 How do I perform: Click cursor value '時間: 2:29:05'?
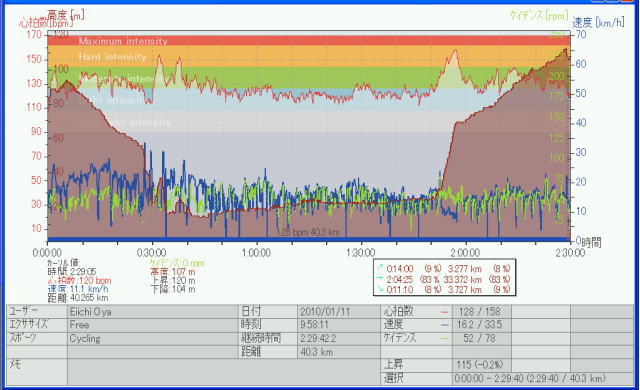(72, 272)
